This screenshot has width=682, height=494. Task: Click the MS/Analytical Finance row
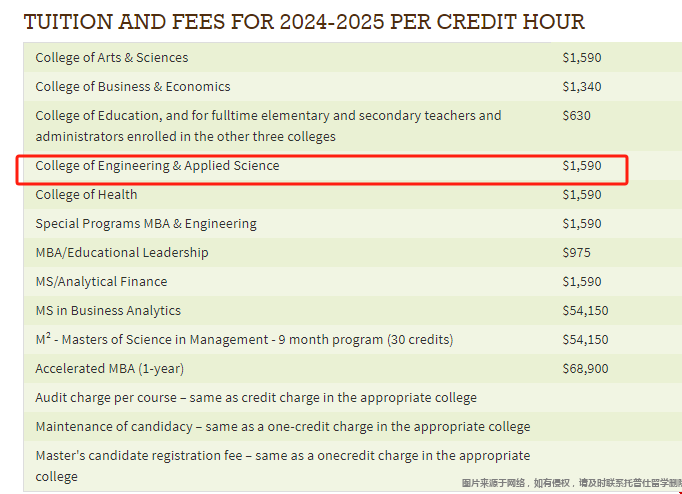[353, 281]
